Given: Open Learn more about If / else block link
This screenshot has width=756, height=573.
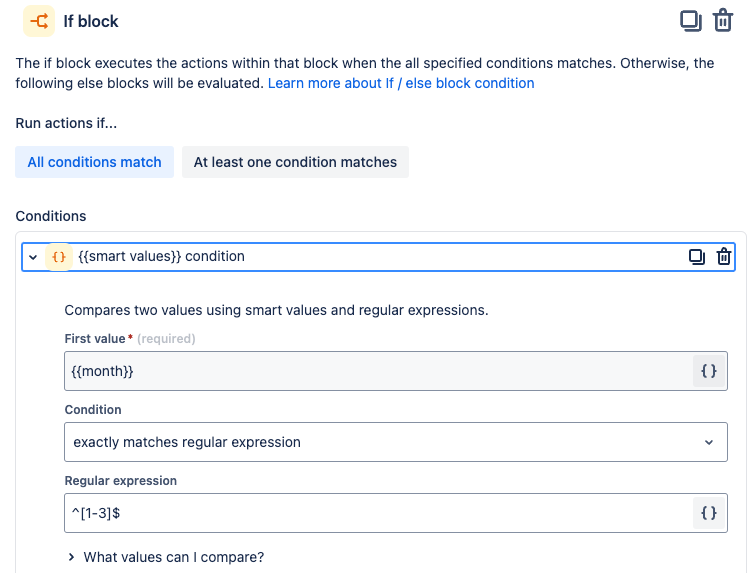Looking at the screenshot, I should tap(401, 83).
